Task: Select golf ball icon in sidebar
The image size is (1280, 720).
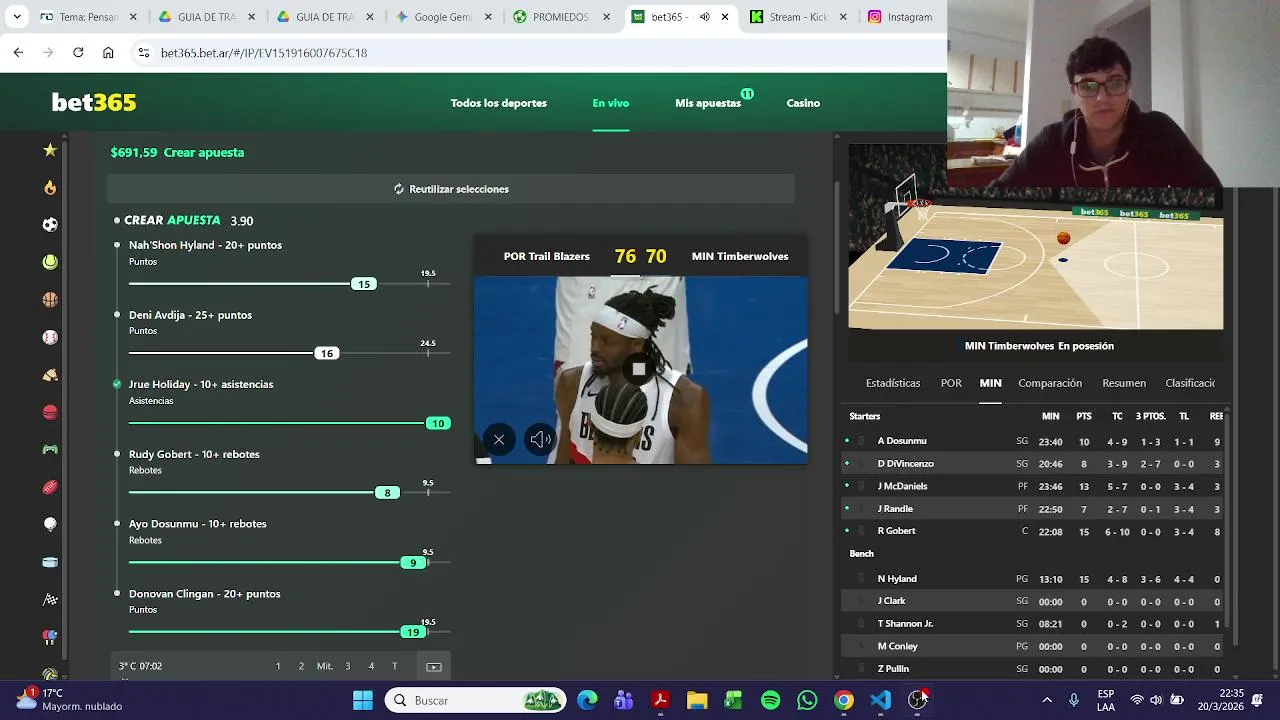Action: [x=50, y=524]
